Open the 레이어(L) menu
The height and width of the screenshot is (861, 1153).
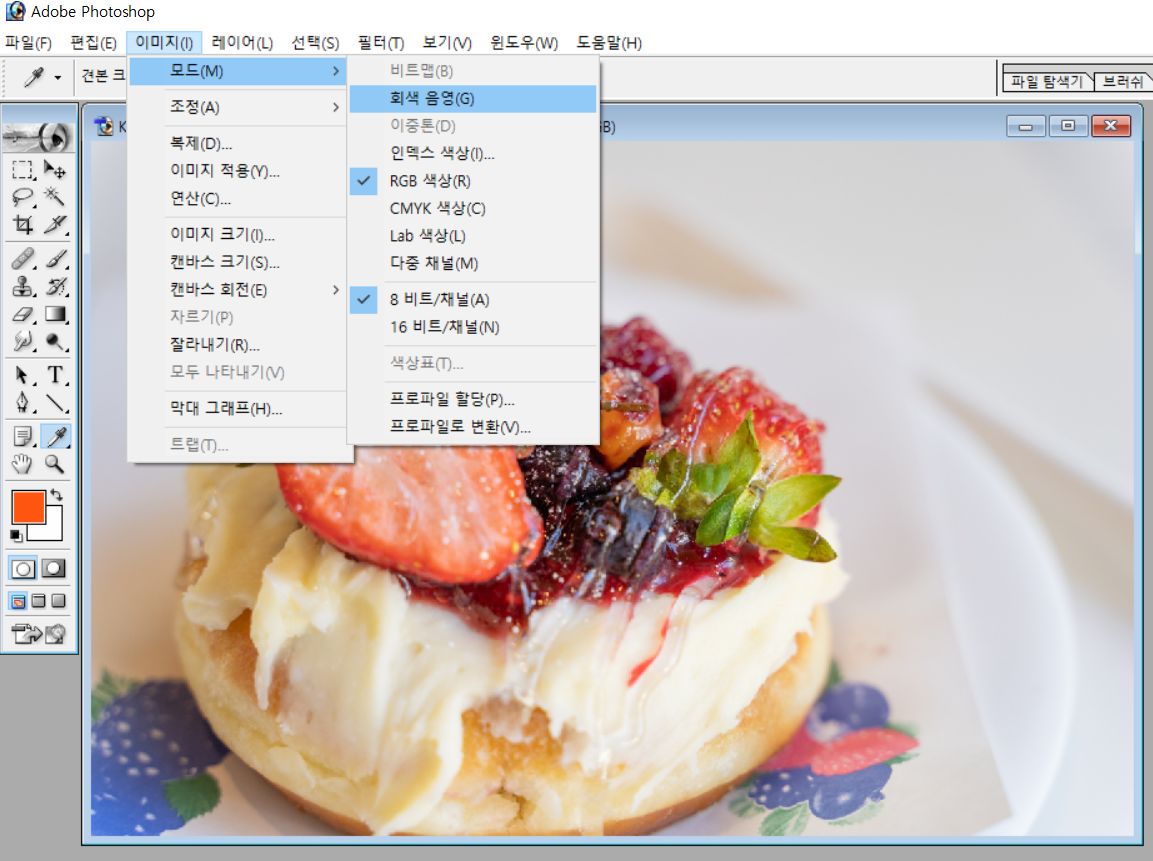point(242,43)
